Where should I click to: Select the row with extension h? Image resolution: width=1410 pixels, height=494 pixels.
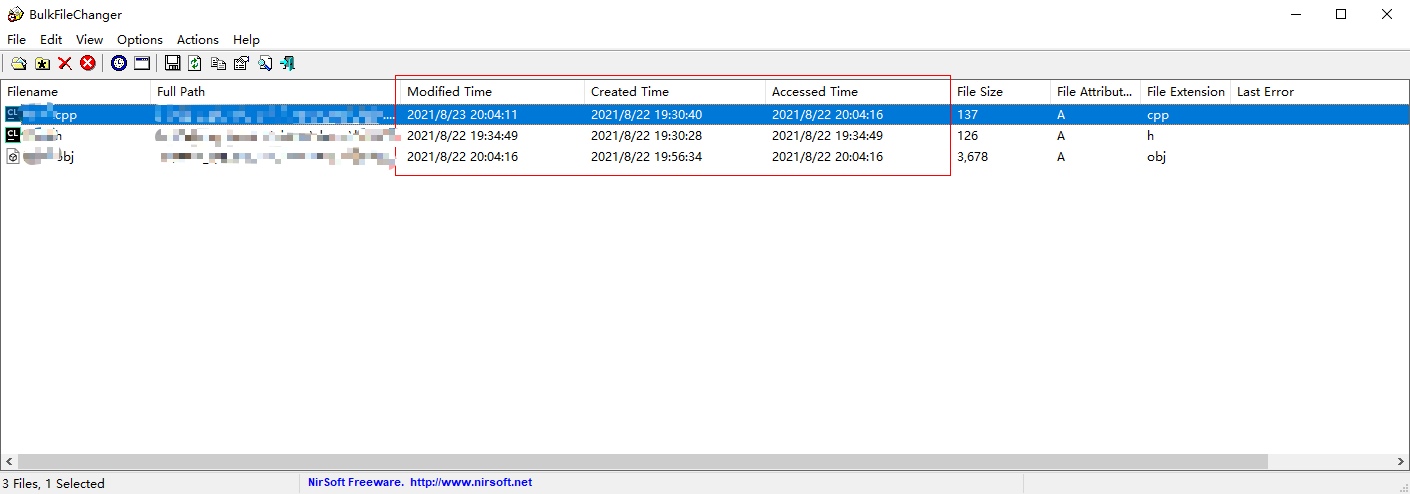tap(705, 135)
